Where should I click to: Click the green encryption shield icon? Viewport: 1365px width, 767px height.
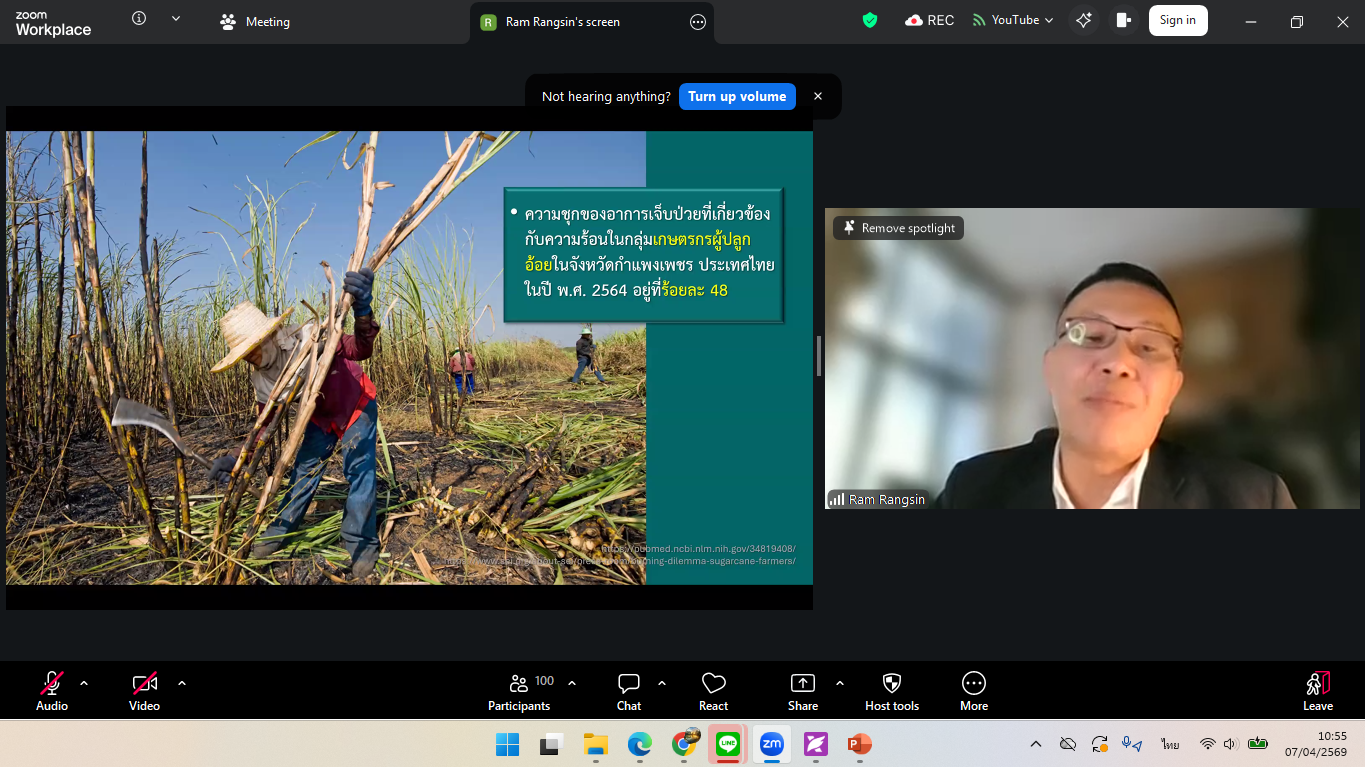click(x=870, y=20)
